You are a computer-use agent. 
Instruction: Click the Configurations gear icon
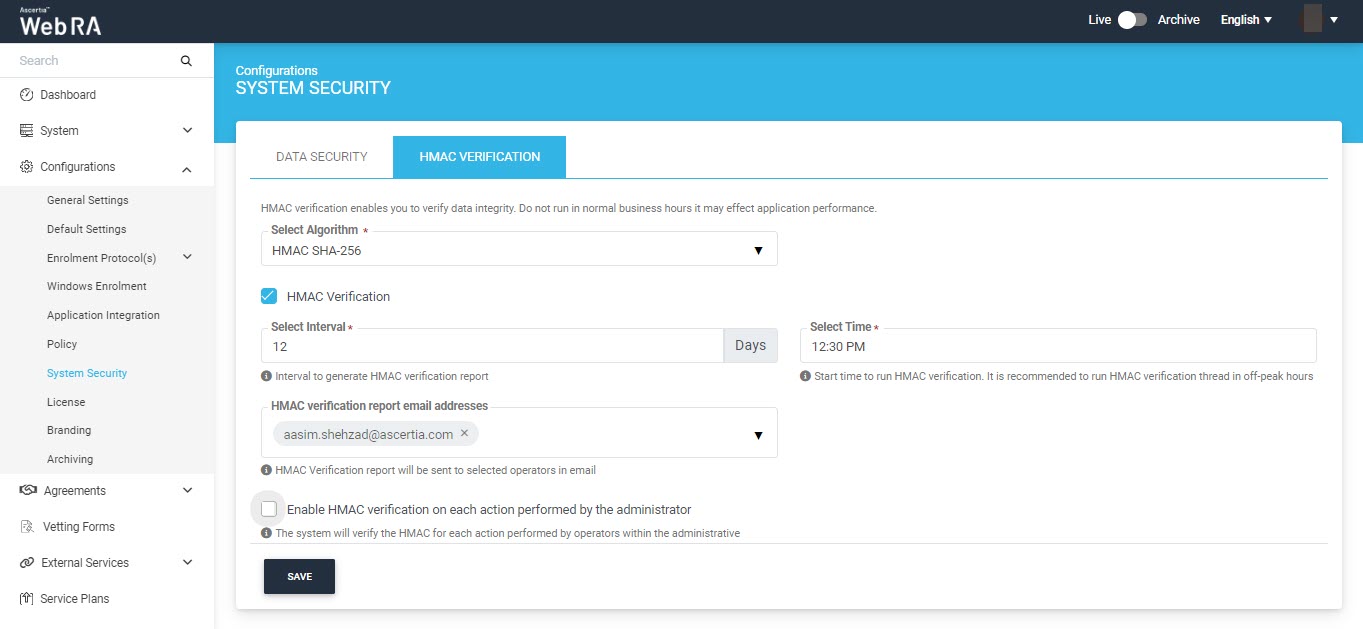(27, 167)
